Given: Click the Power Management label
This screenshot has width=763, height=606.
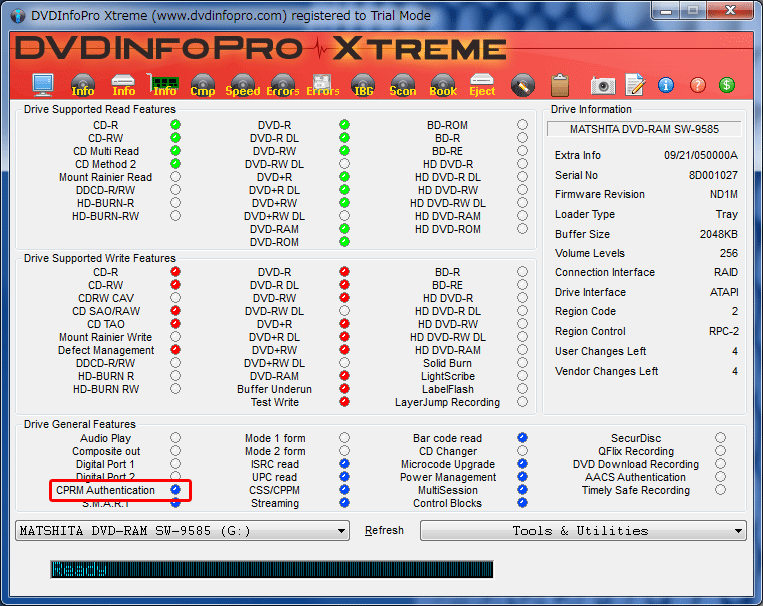Looking at the screenshot, I should point(448,477).
